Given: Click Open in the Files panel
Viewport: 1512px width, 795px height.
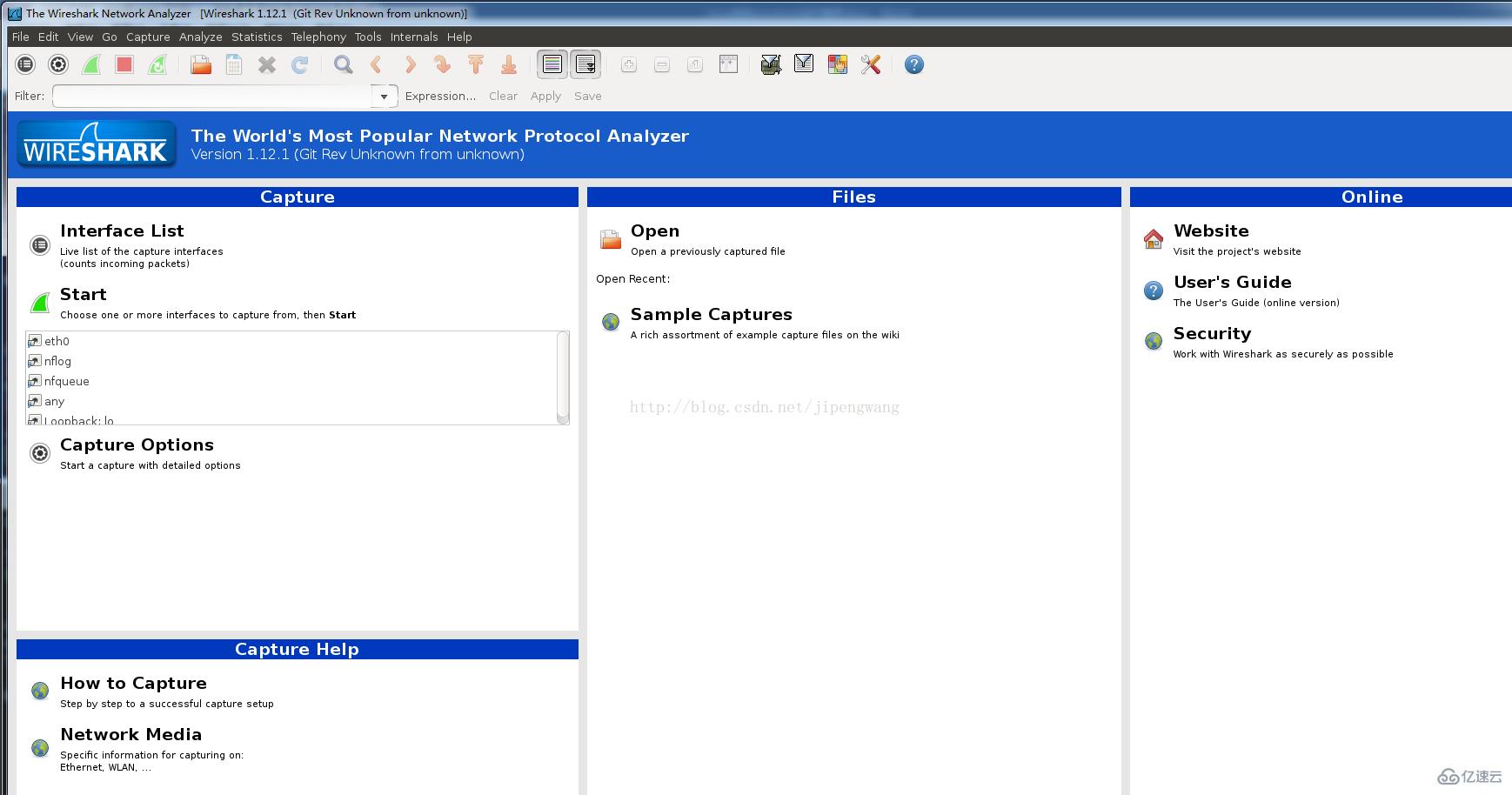Looking at the screenshot, I should pos(655,231).
